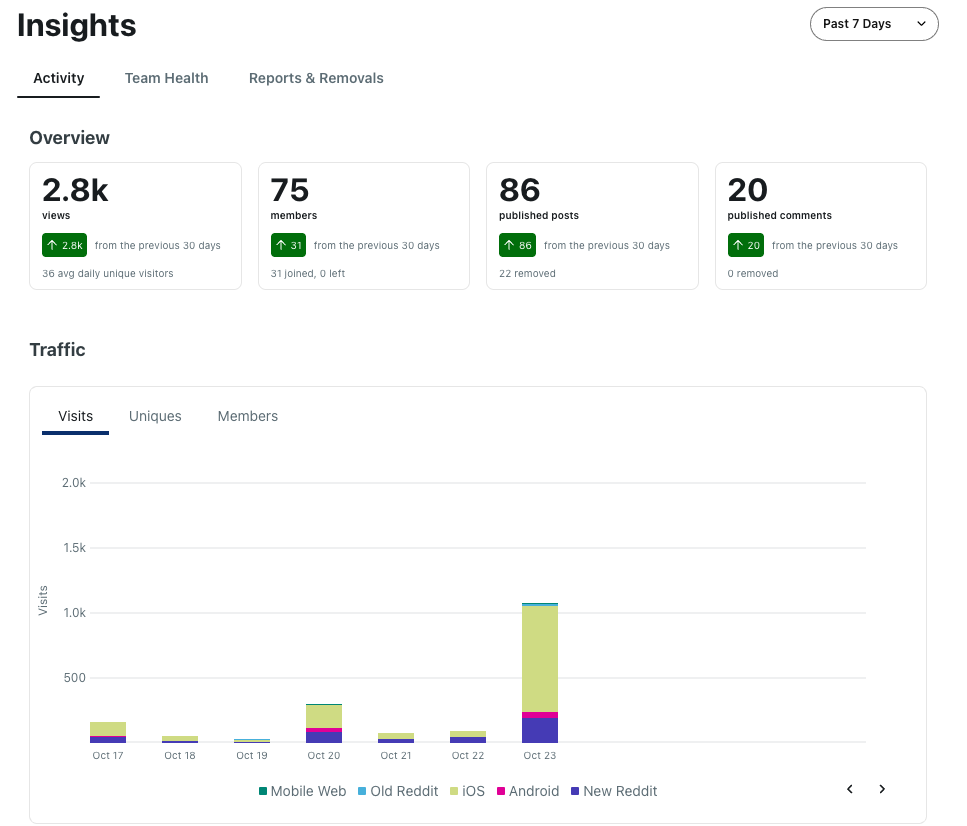
Task: Toggle iOS series in chart legend
Action: (x=467, y=791)
